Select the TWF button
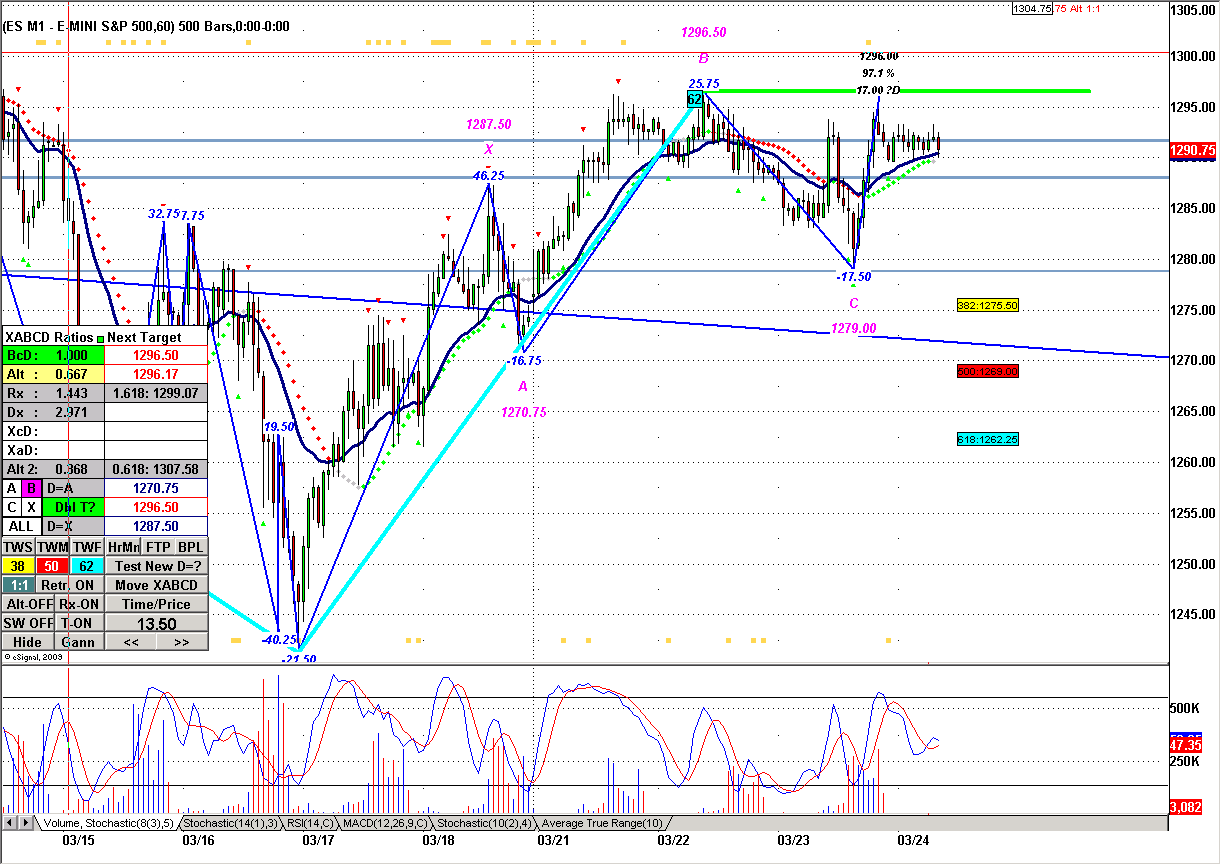This screenshot has width=1221, height=865. tap(87, 547)
